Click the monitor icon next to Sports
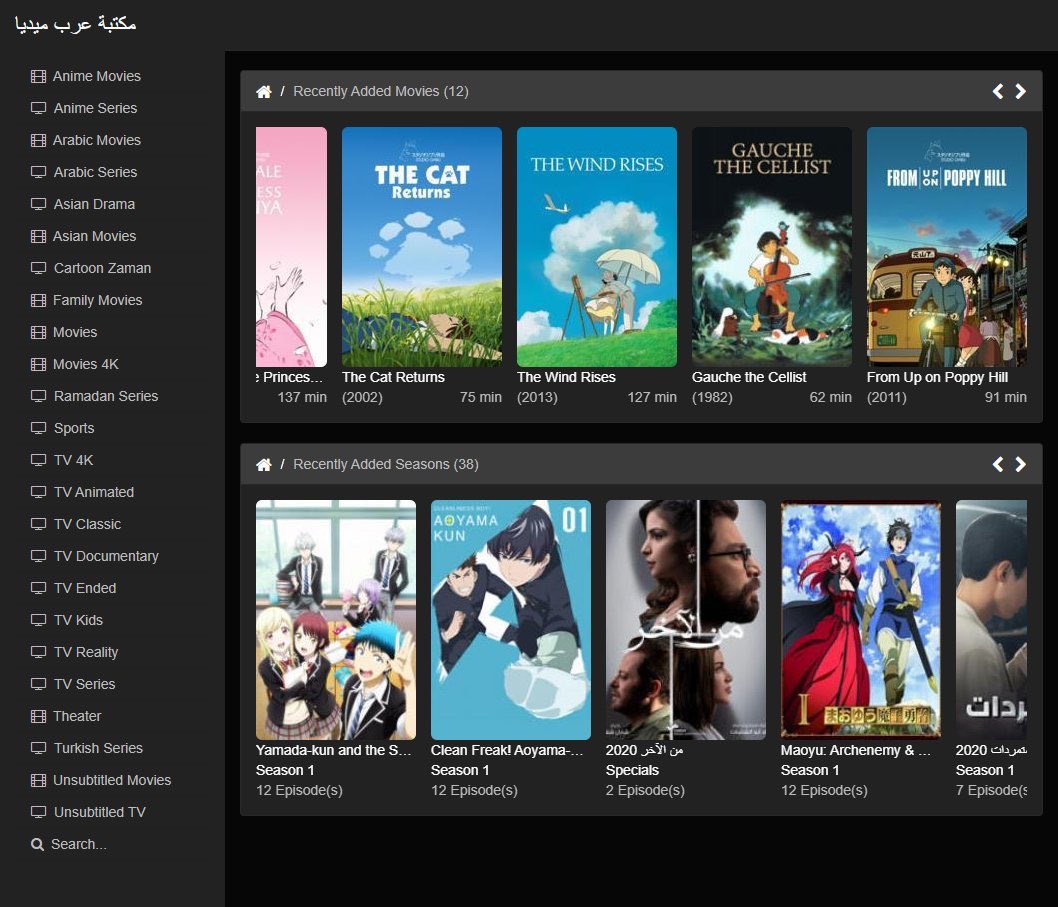 (x=38, y=428)
